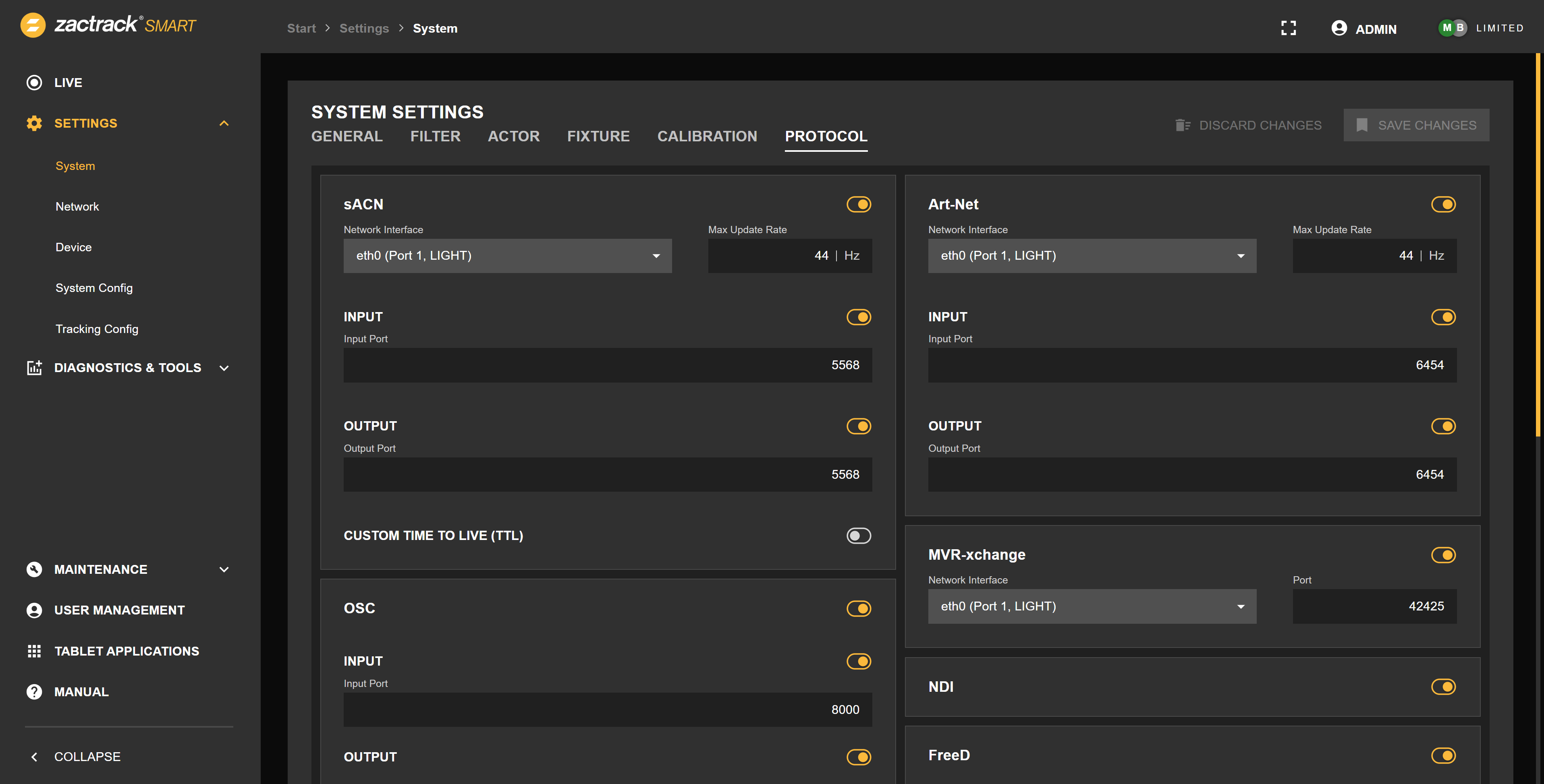The image size is (1544, 784).
Task: Click DISCARD CHANGES button
Action: [x=1248, y=125]
